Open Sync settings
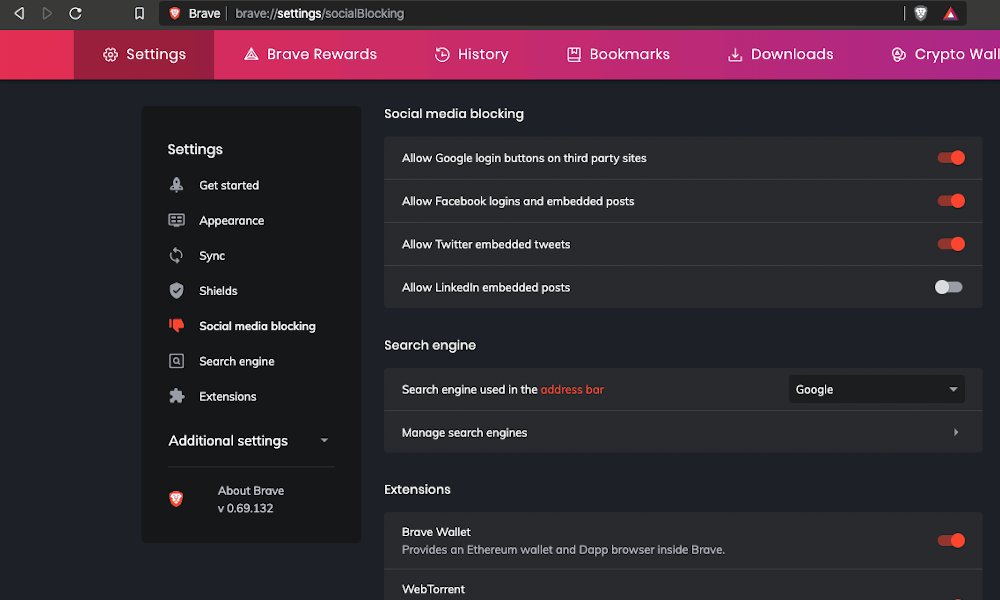Viewport: 1000px width, 600px height. (212, 256)
